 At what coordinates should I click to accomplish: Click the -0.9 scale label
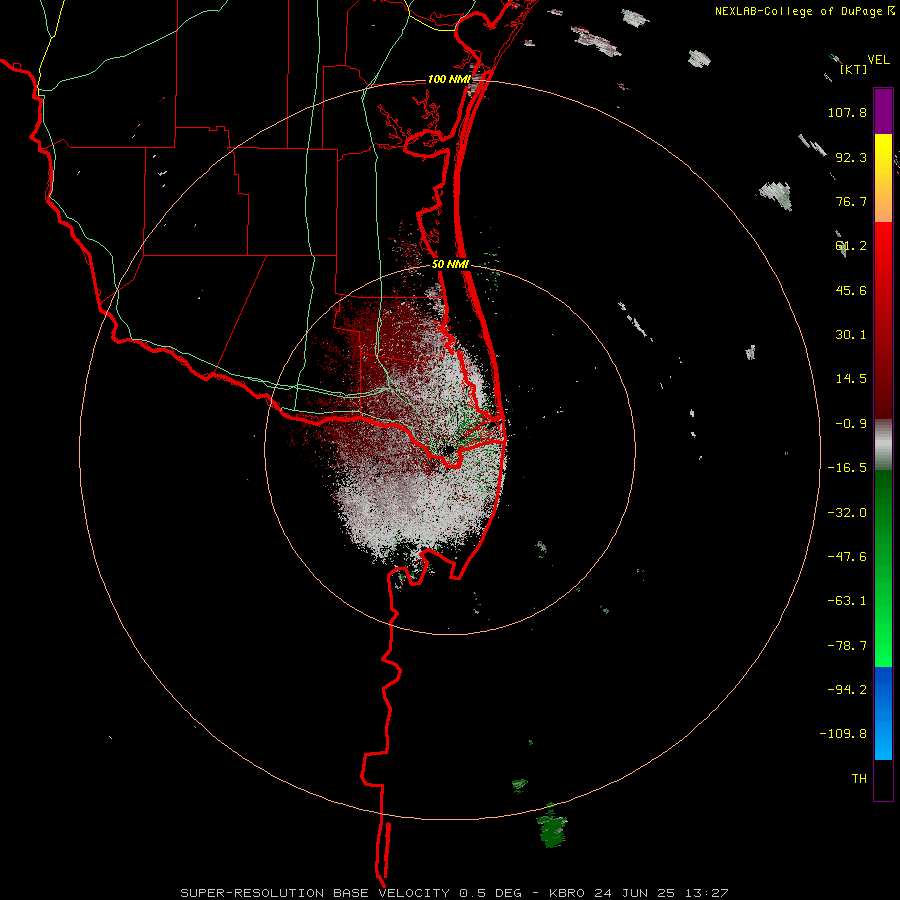click(851, 424)
